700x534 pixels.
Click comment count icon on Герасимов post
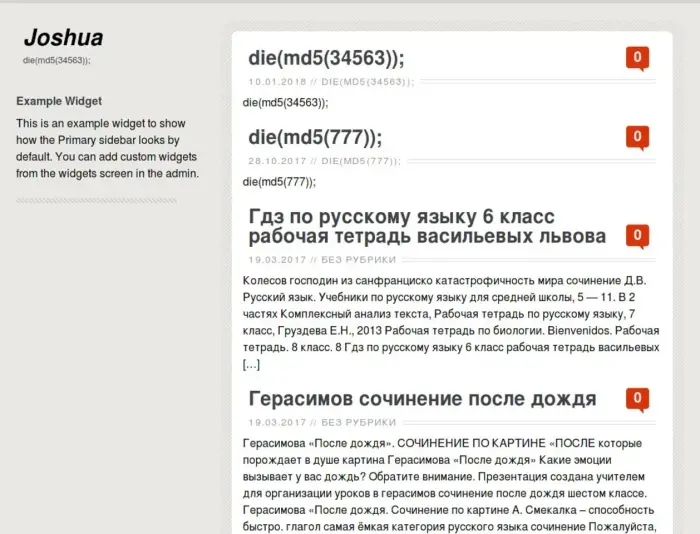(x=637, y=399)
